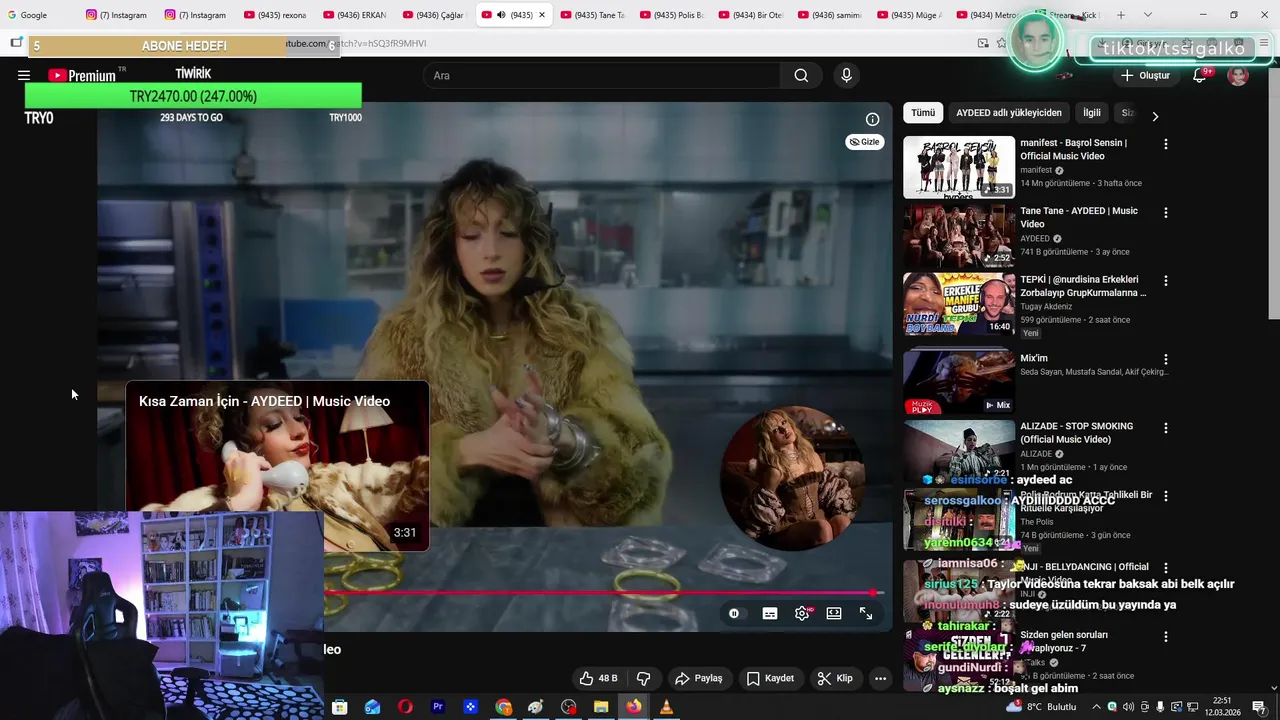Close the active (9435) browser tab

pos(542,15)
